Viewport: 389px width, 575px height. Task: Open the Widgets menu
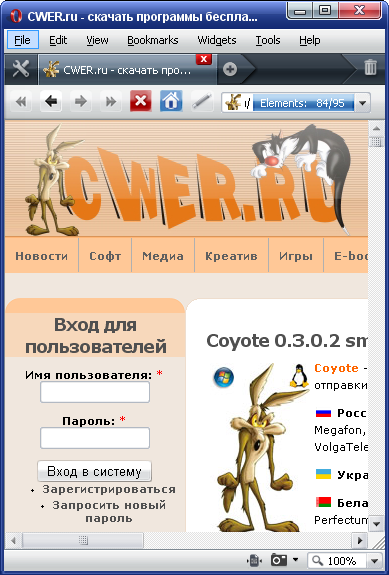click(x=217, y=40)
